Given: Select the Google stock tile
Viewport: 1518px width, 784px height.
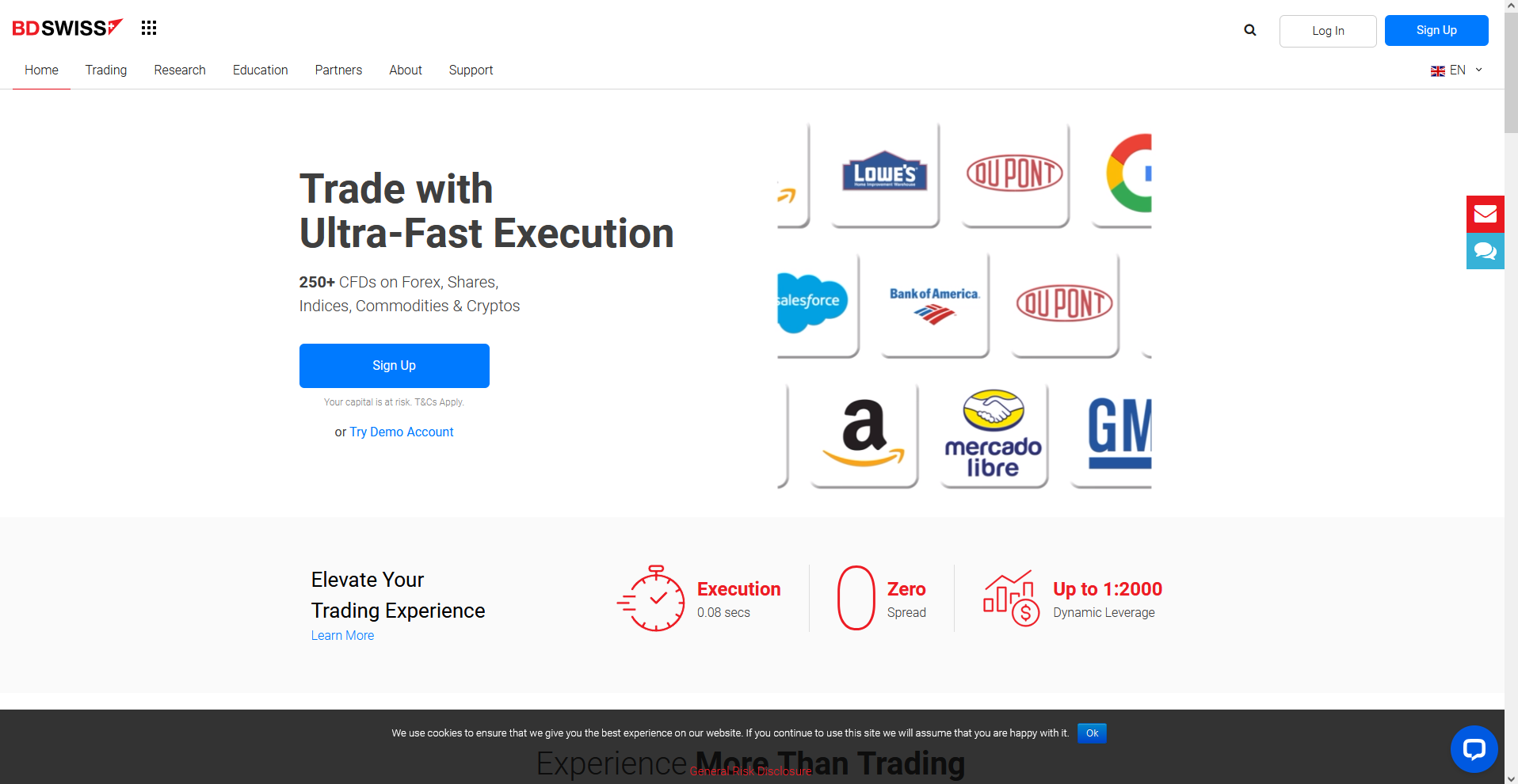Looking at the screenshot, I should (1121, 175).
